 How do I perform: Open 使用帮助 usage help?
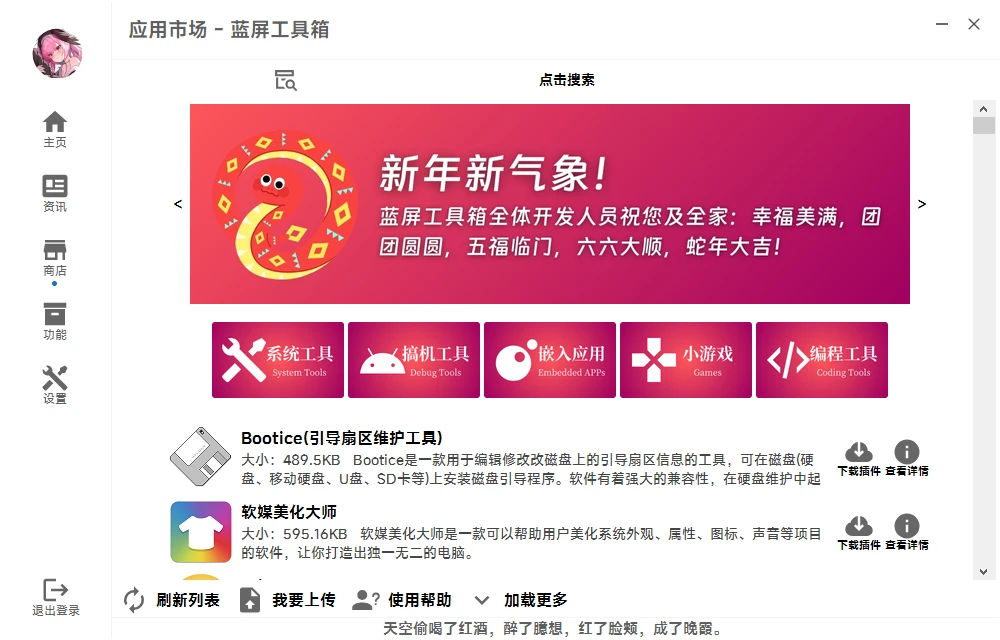pyautogui.click(x=402, y=600)
